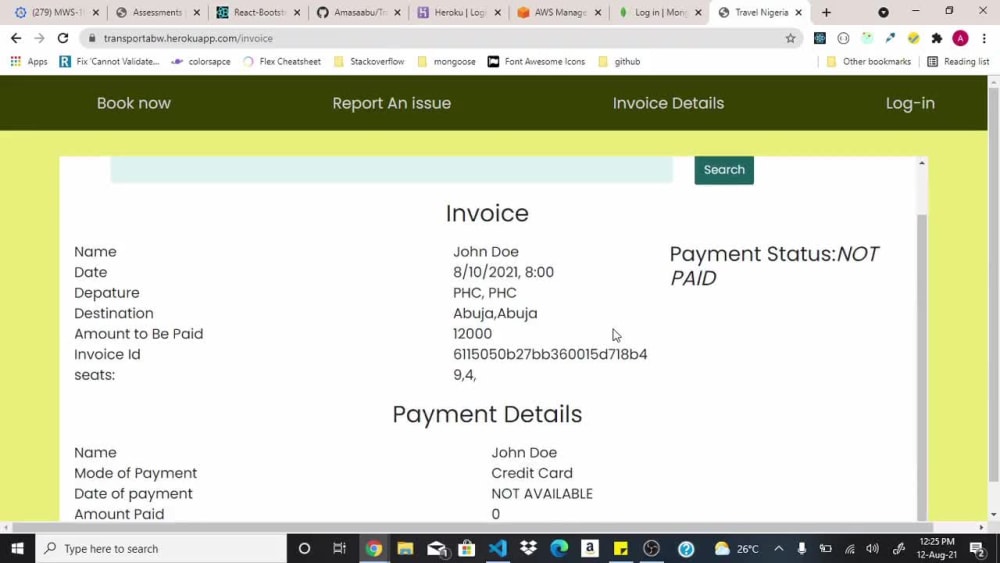This screenshot has width=1000, height=563.
Task: Open Task View on the taskbar
Action: click(339, 548)
